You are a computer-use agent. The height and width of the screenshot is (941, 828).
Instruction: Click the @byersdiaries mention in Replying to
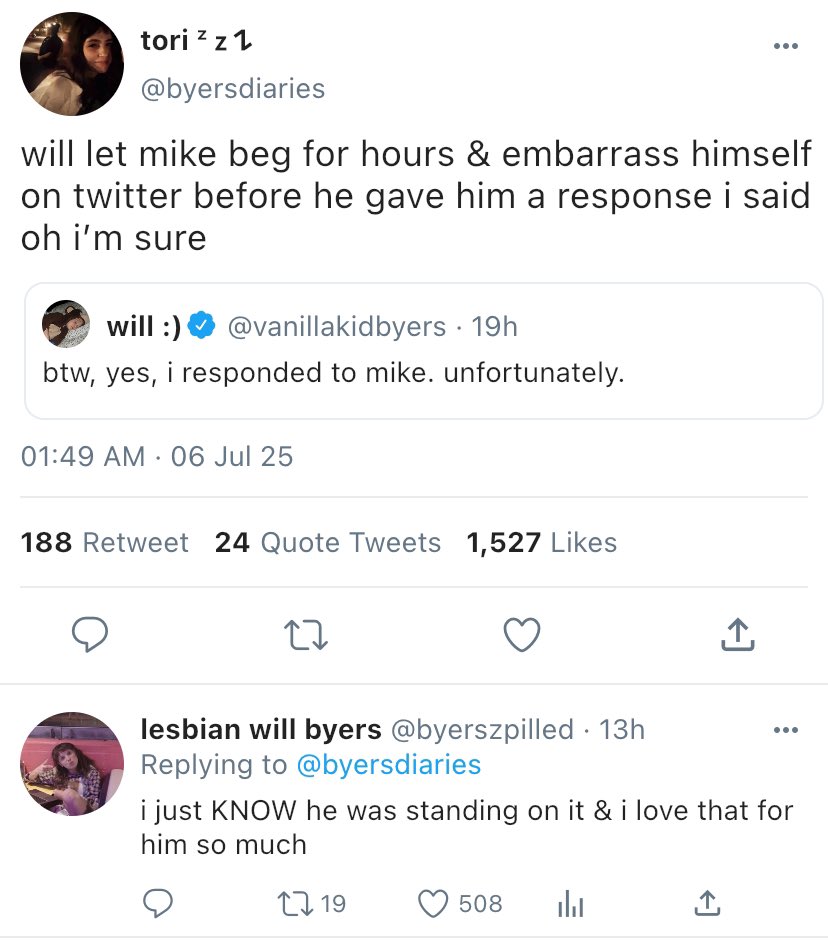[x=389, y=765]
